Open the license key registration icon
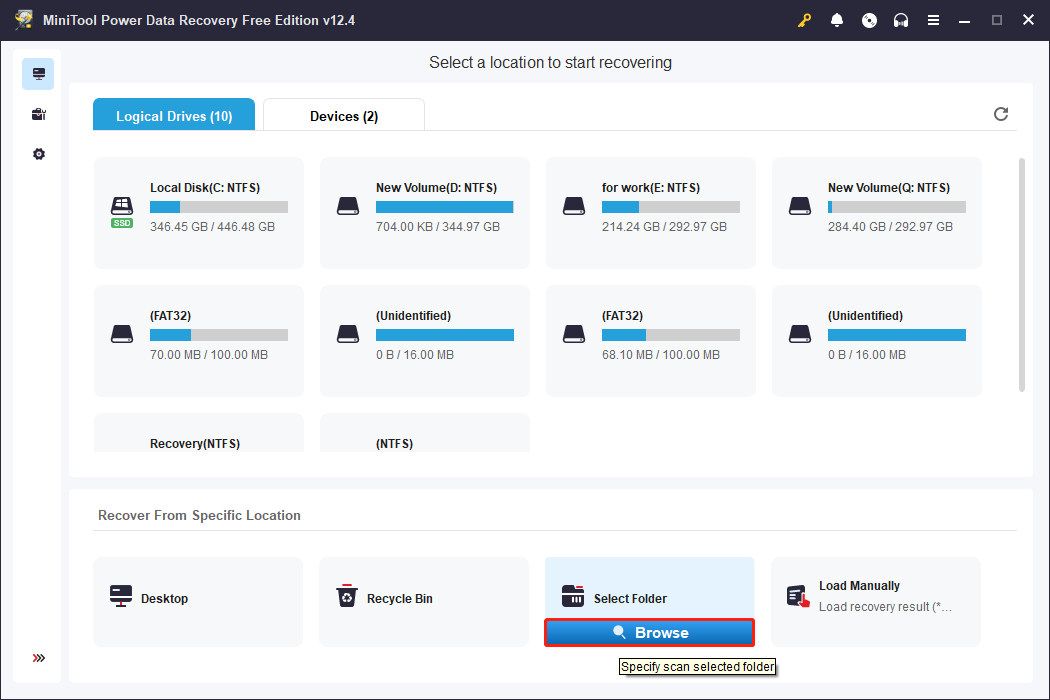This screenshot has width=1050, height=700. pyautogui.click(x=805, y=20)
